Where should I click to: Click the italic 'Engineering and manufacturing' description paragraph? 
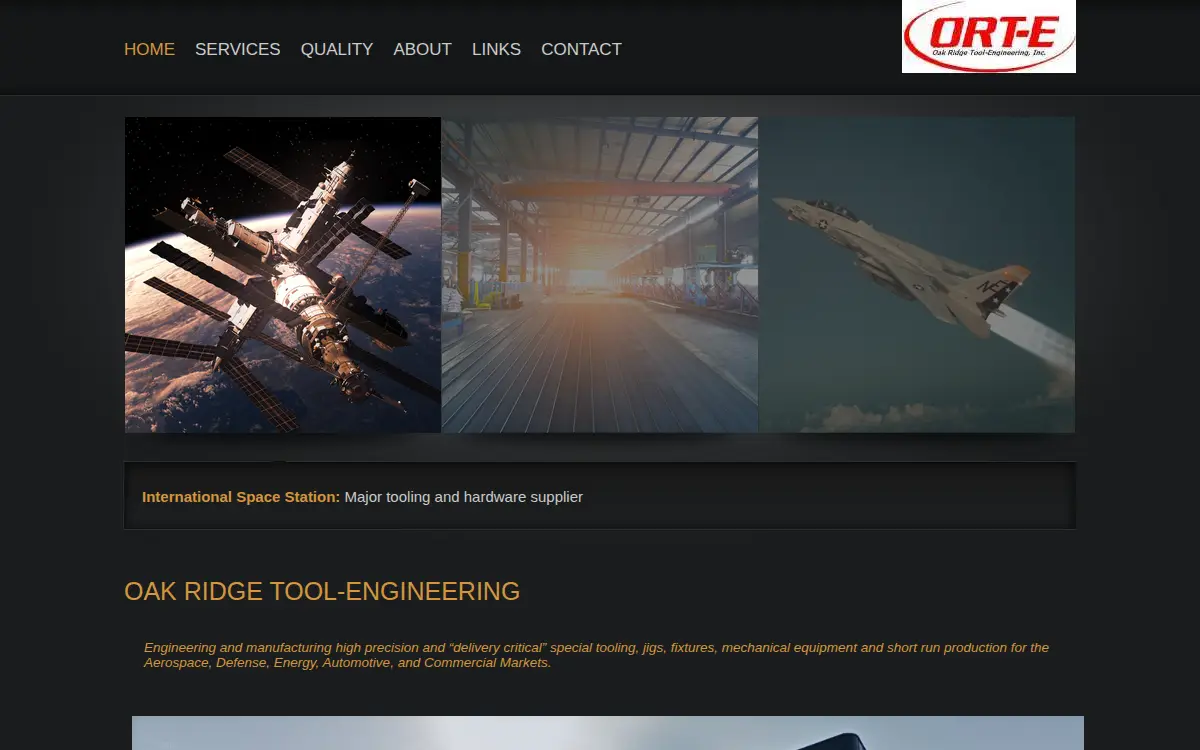597,655
